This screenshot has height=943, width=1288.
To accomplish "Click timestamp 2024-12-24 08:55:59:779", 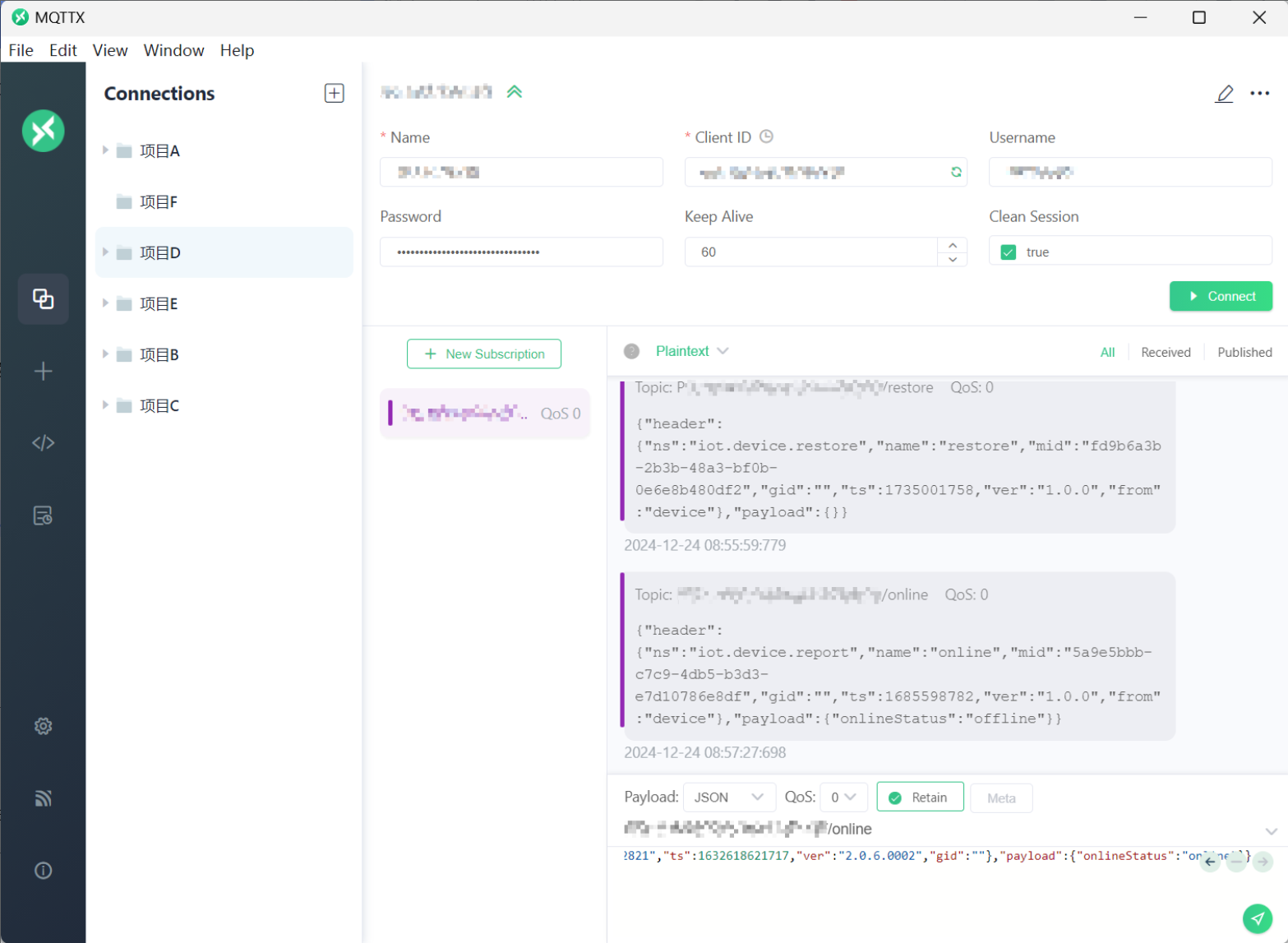I will point(704,545).
